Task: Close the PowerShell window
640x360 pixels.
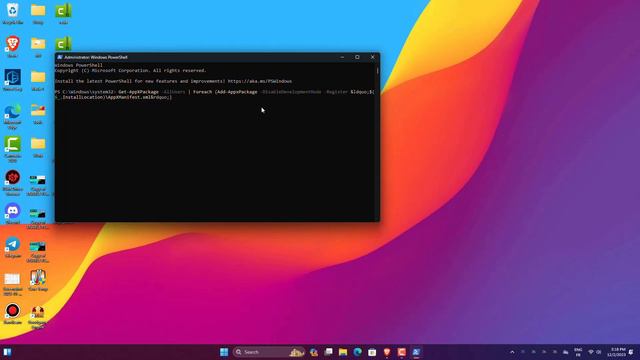Action: click(x=372, y=57)
